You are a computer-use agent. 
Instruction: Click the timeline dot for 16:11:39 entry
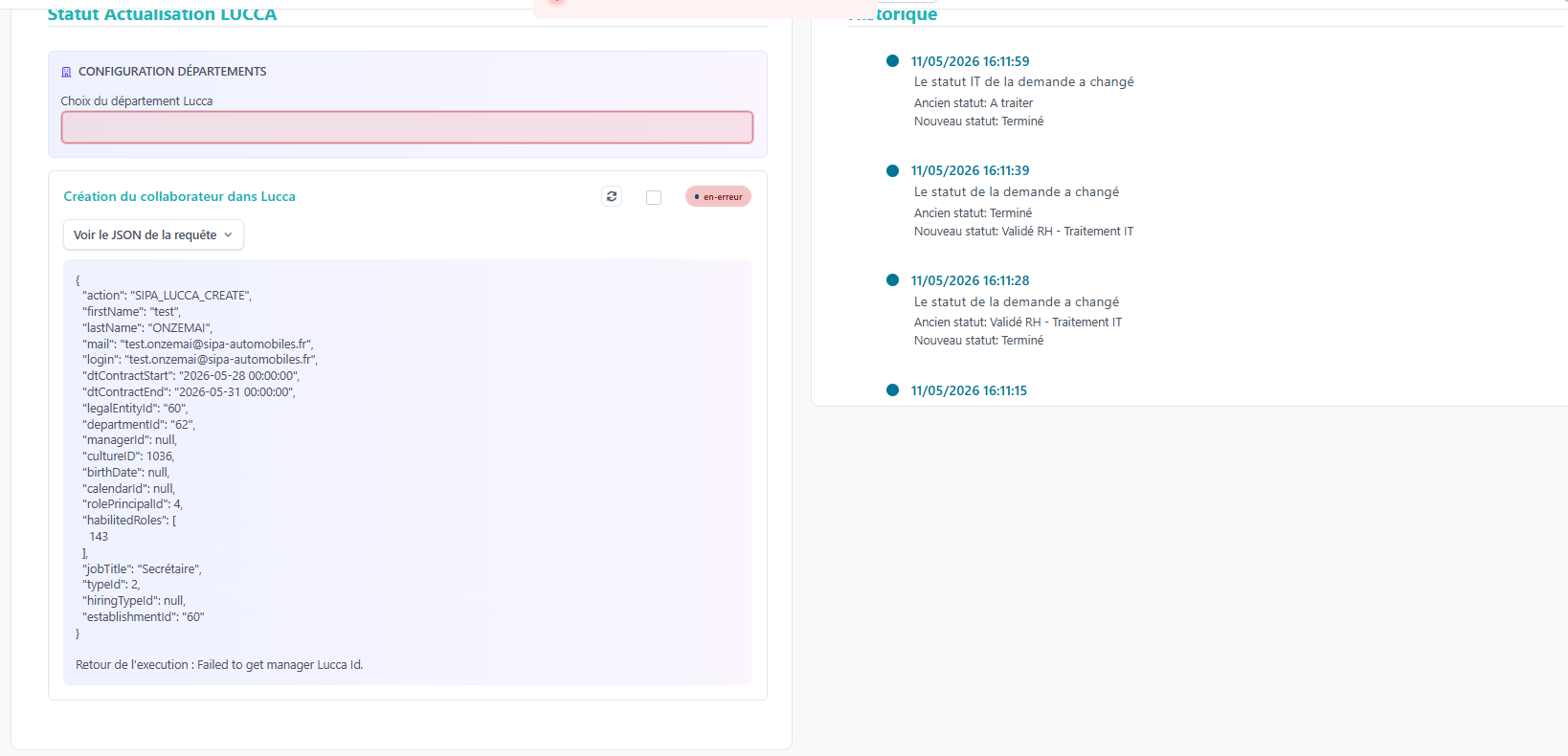tap(892, 170)
